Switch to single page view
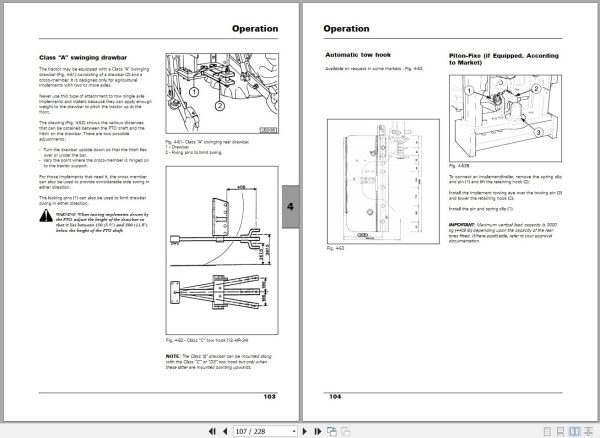Screen dimensions: 600x438 [x=547, y=431]
